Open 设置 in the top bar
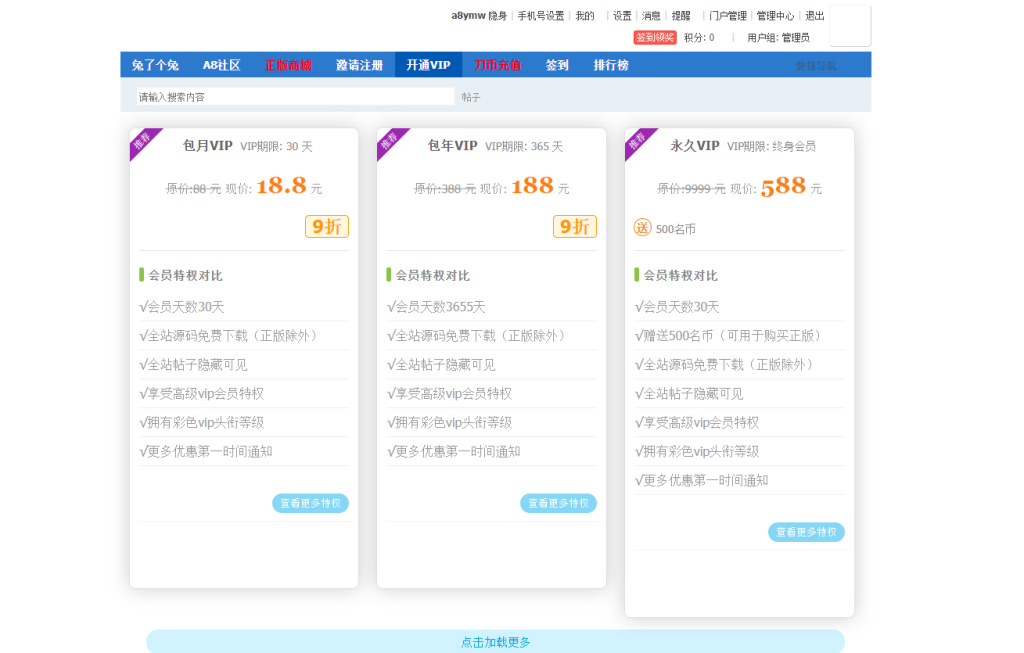This screenshot has width=1024, height=653. (622, 16)
